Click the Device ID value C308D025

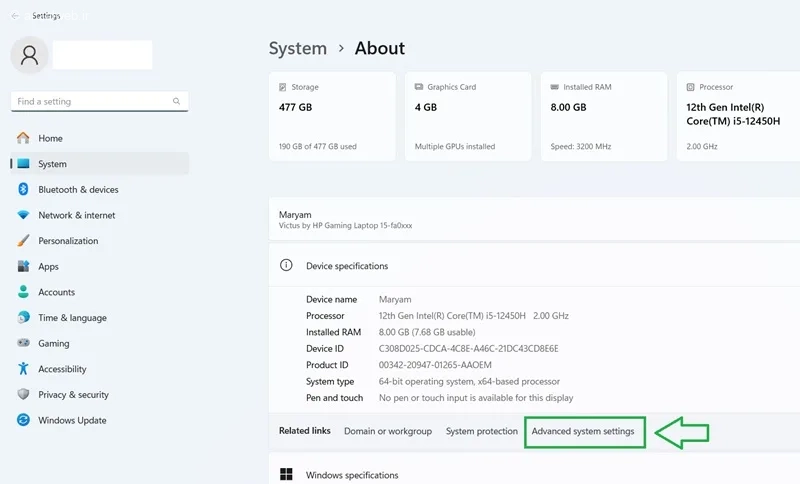click(468, 348)
